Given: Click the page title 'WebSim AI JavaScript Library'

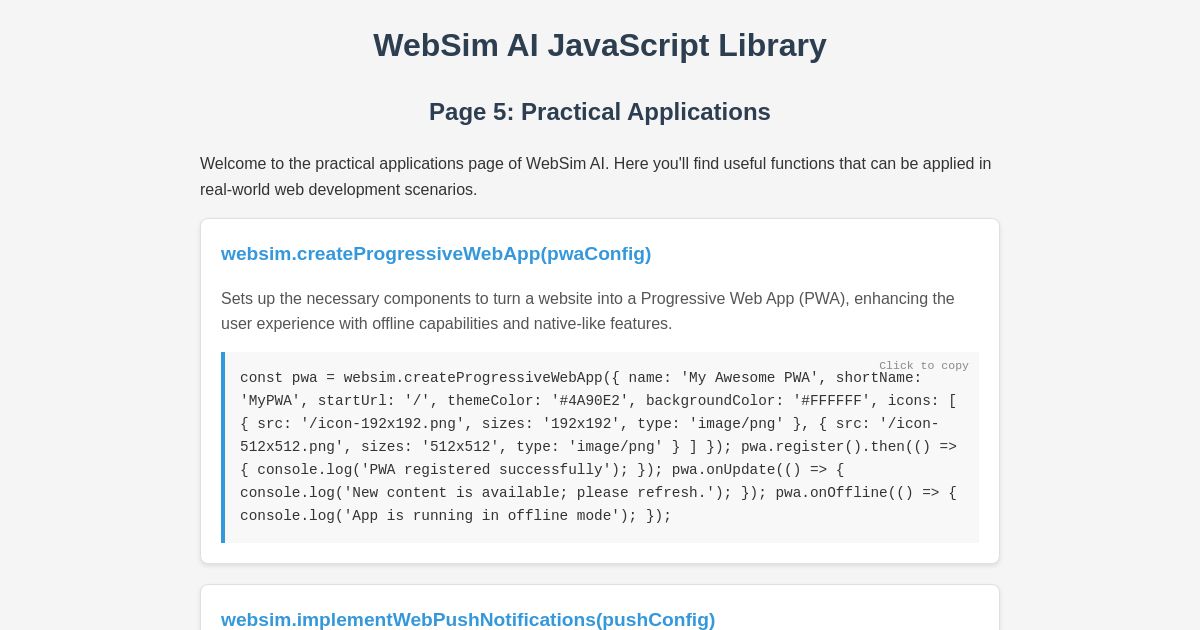Looking at the screenshot, I should pos(600,45).
